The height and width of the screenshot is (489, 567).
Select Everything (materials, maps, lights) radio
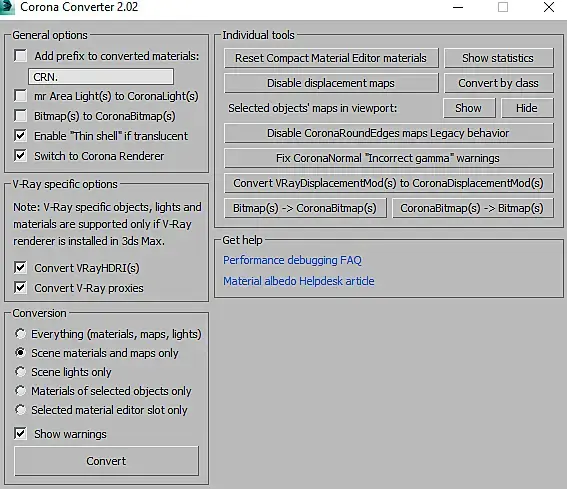[20, 334]
